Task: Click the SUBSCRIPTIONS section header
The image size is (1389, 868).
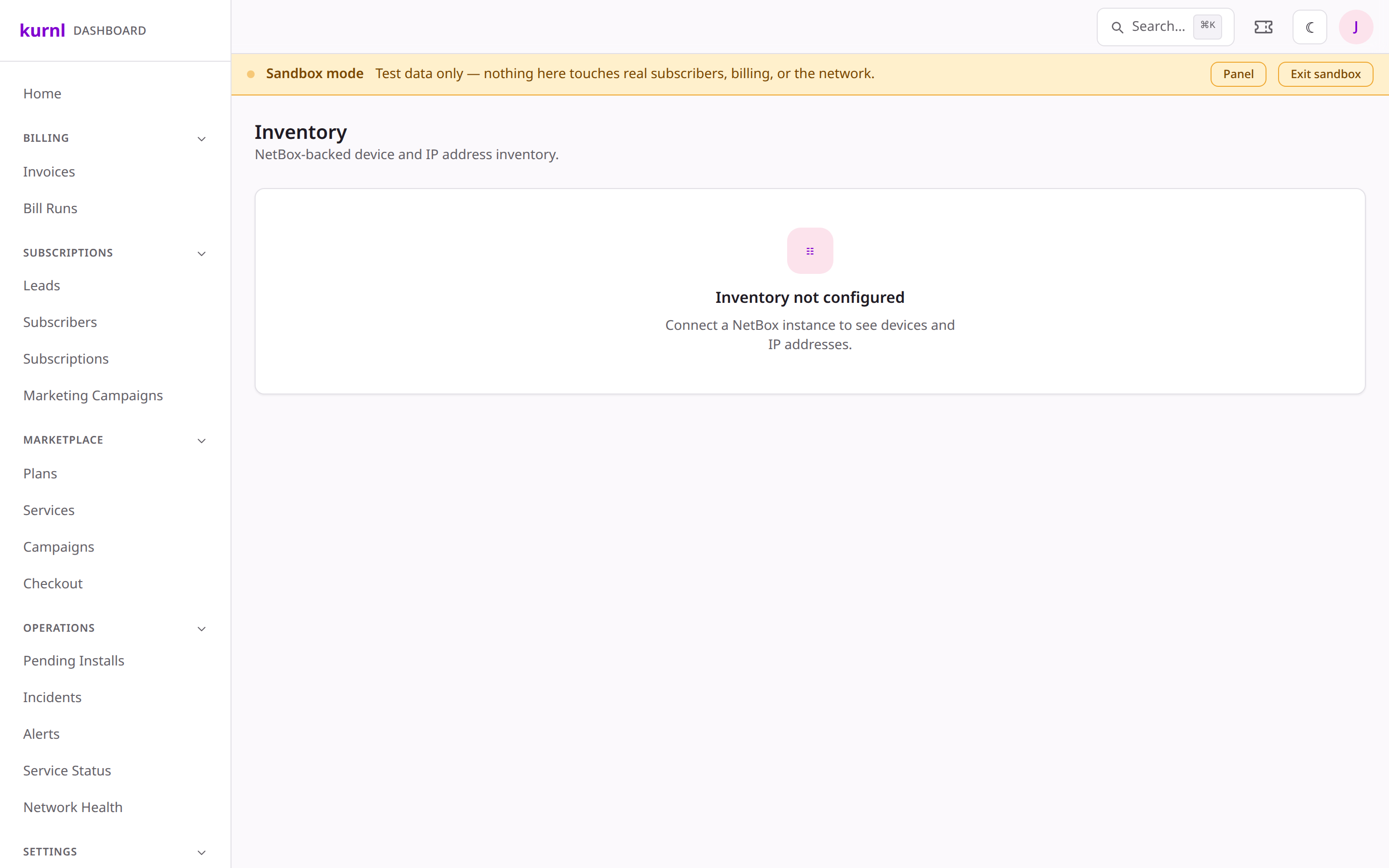Action: [x=68, y=253]
